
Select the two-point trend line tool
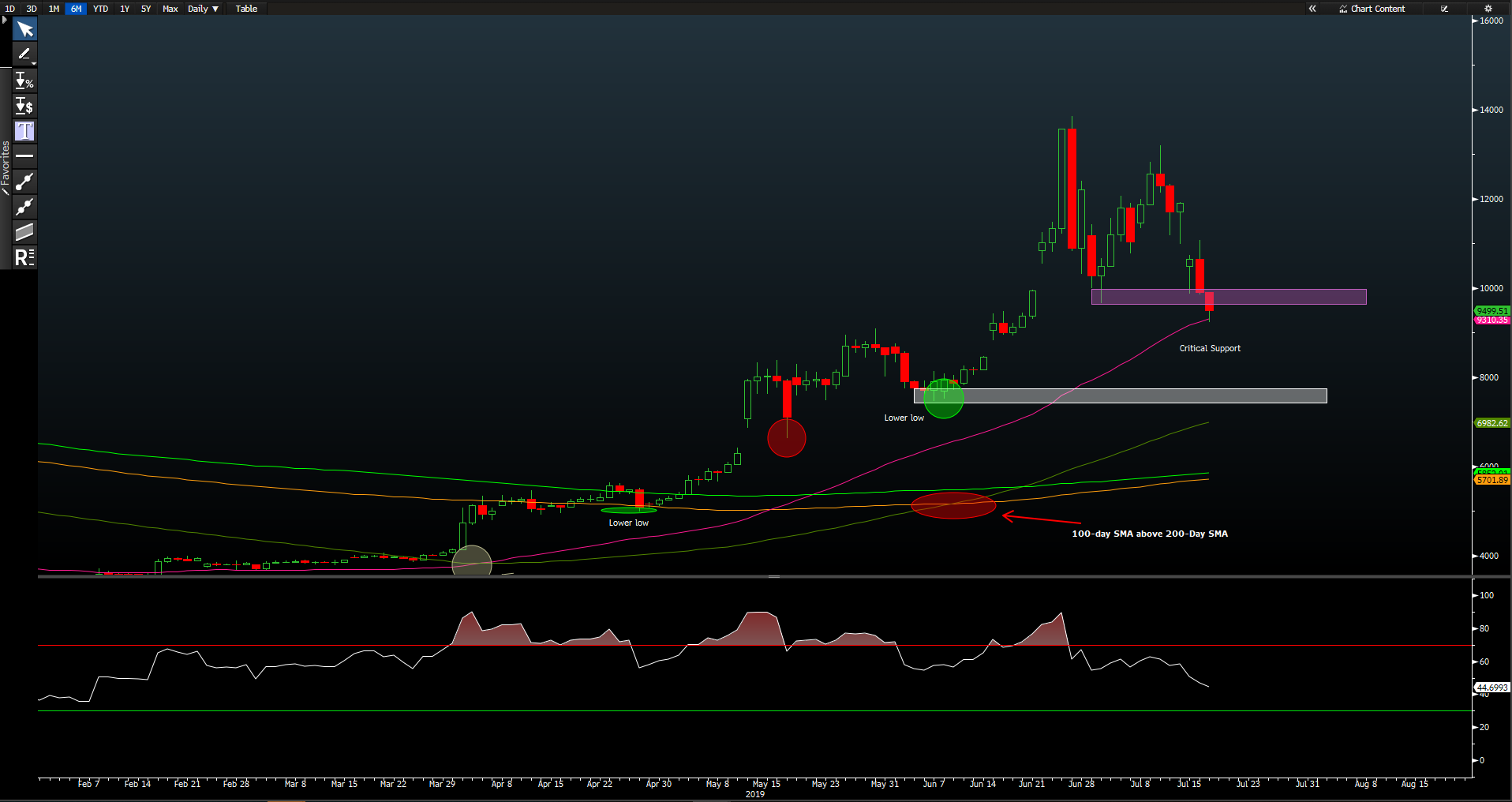coord(24,182)
